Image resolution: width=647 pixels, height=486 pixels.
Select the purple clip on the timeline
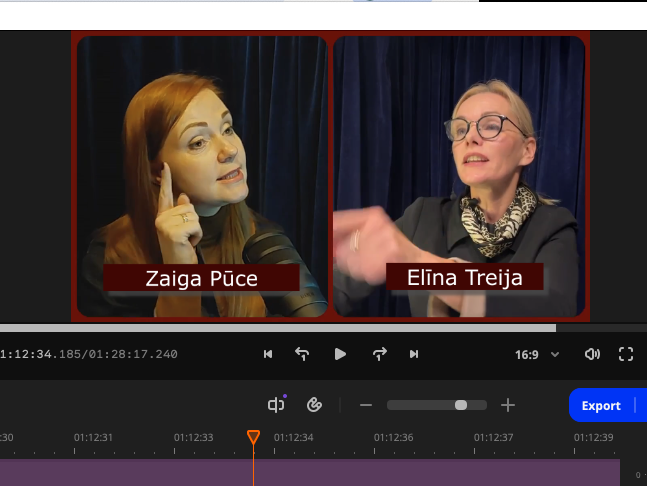(310, 472)
